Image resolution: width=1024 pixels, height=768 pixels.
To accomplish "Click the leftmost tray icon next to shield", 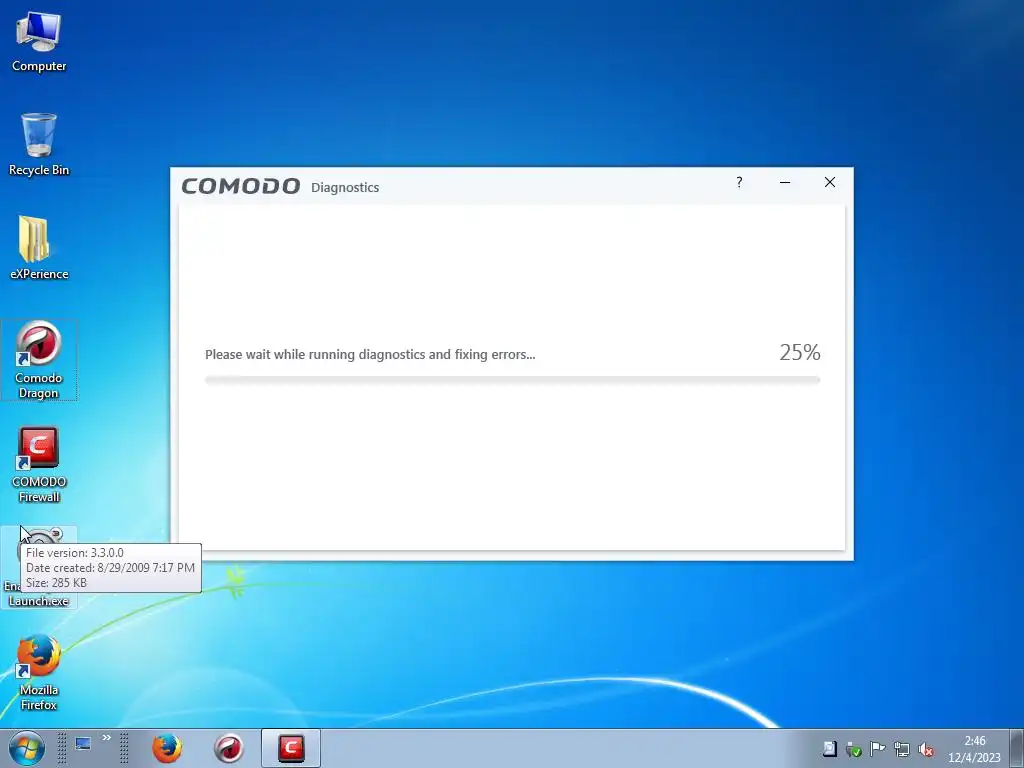I will coord(829,749).
